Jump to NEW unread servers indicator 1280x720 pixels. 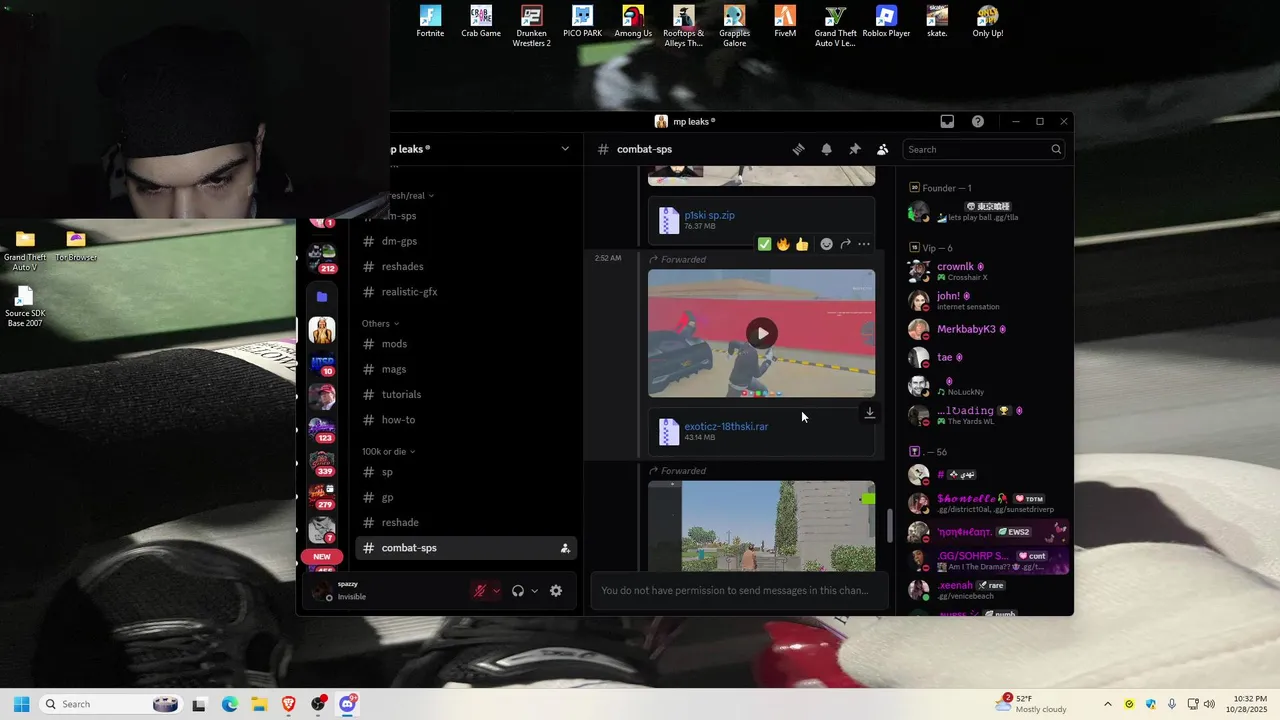click(x=322, y=557)
